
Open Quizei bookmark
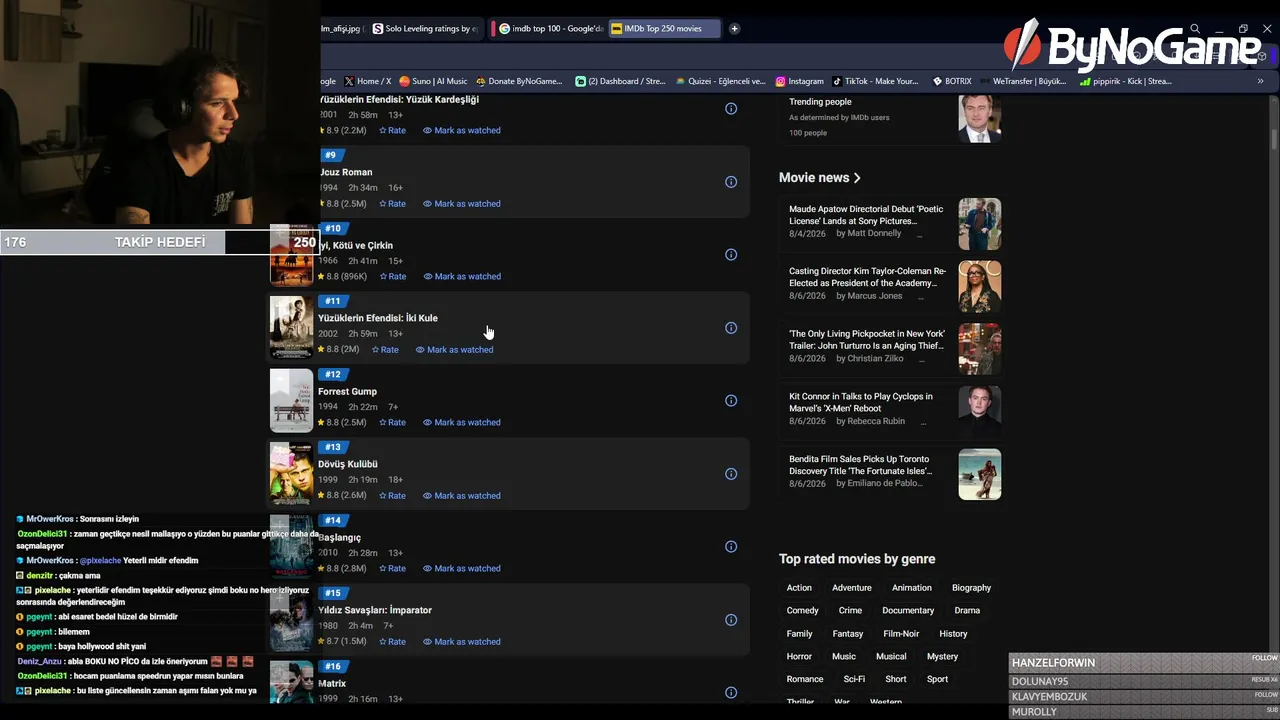click(720, 81)
